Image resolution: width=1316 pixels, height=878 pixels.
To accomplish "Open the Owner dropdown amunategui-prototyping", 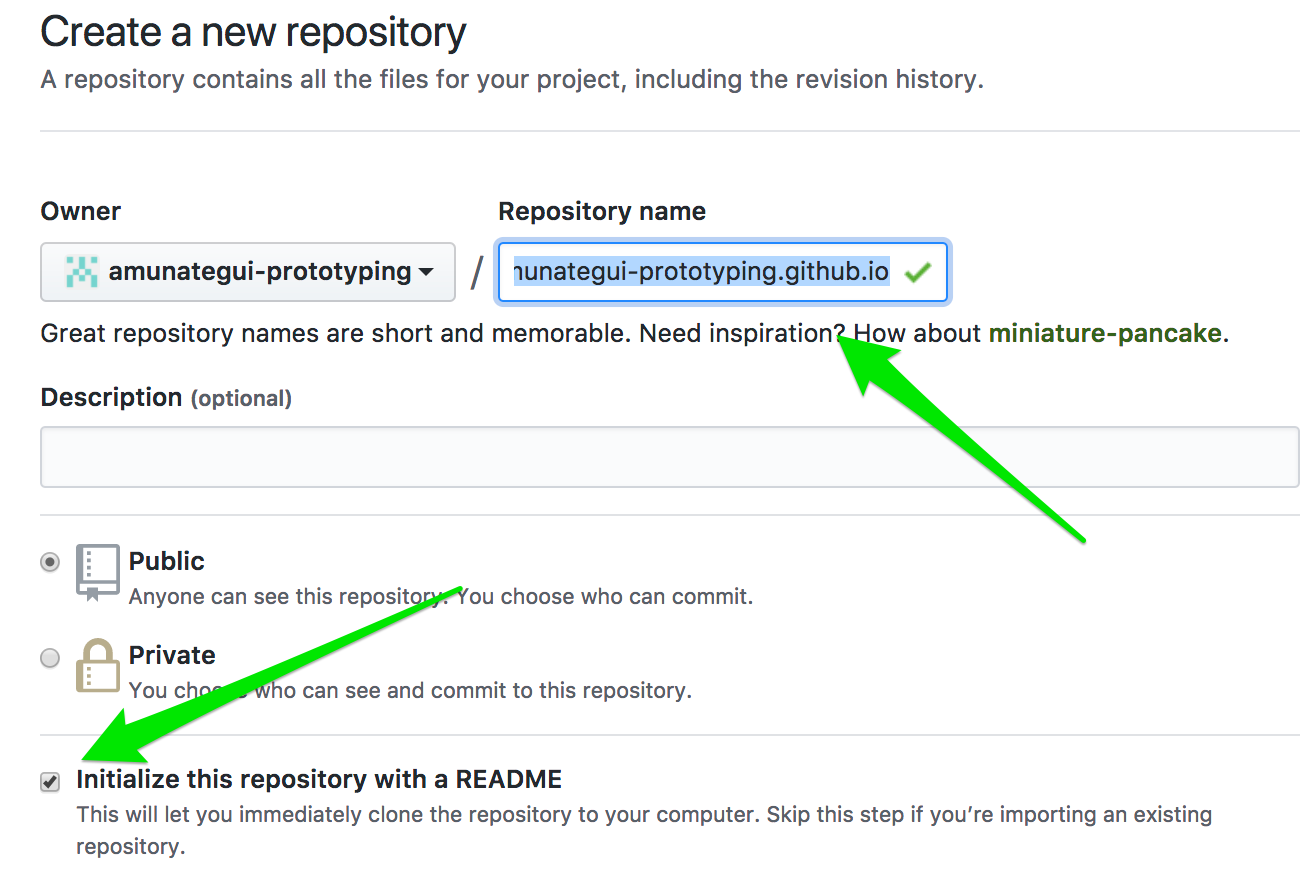I will point(248,271).
